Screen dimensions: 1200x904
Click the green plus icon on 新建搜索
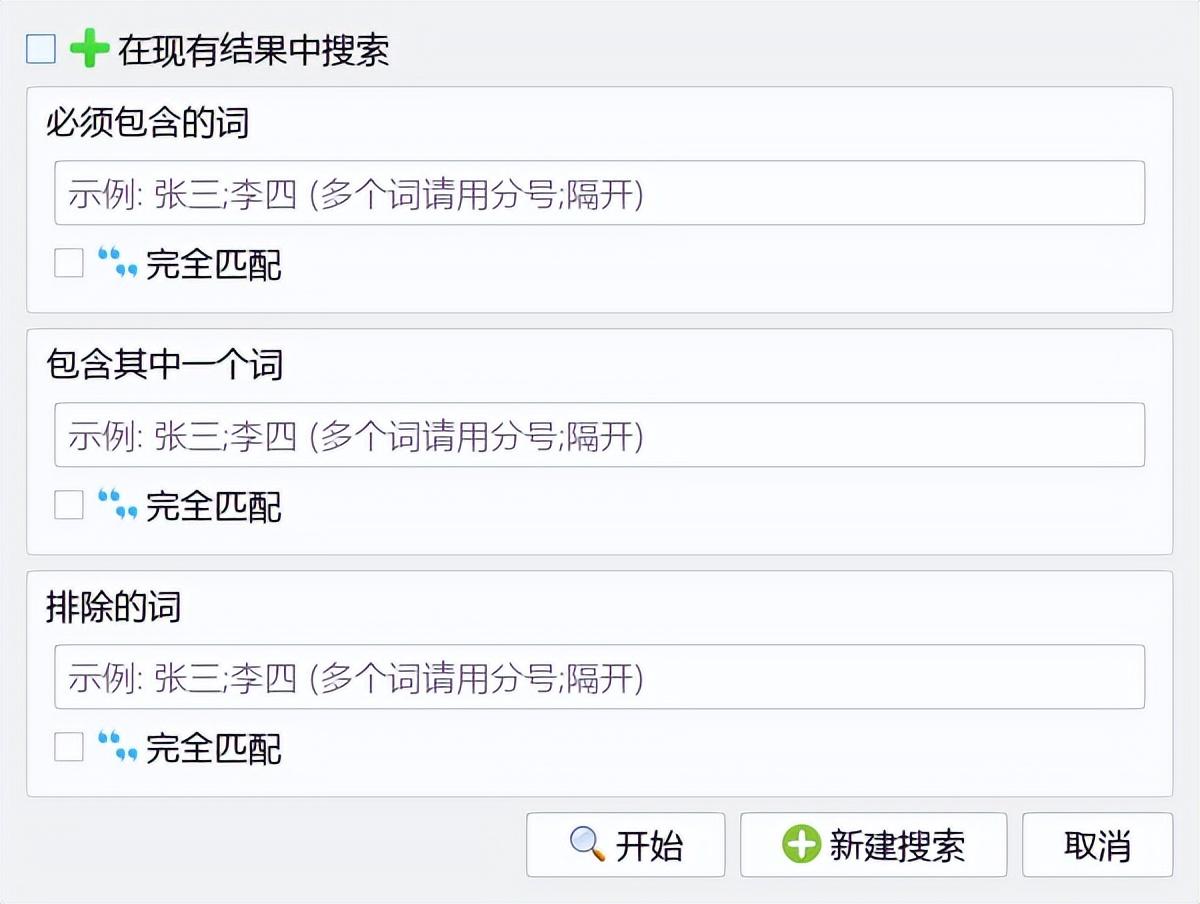[801, 845]
